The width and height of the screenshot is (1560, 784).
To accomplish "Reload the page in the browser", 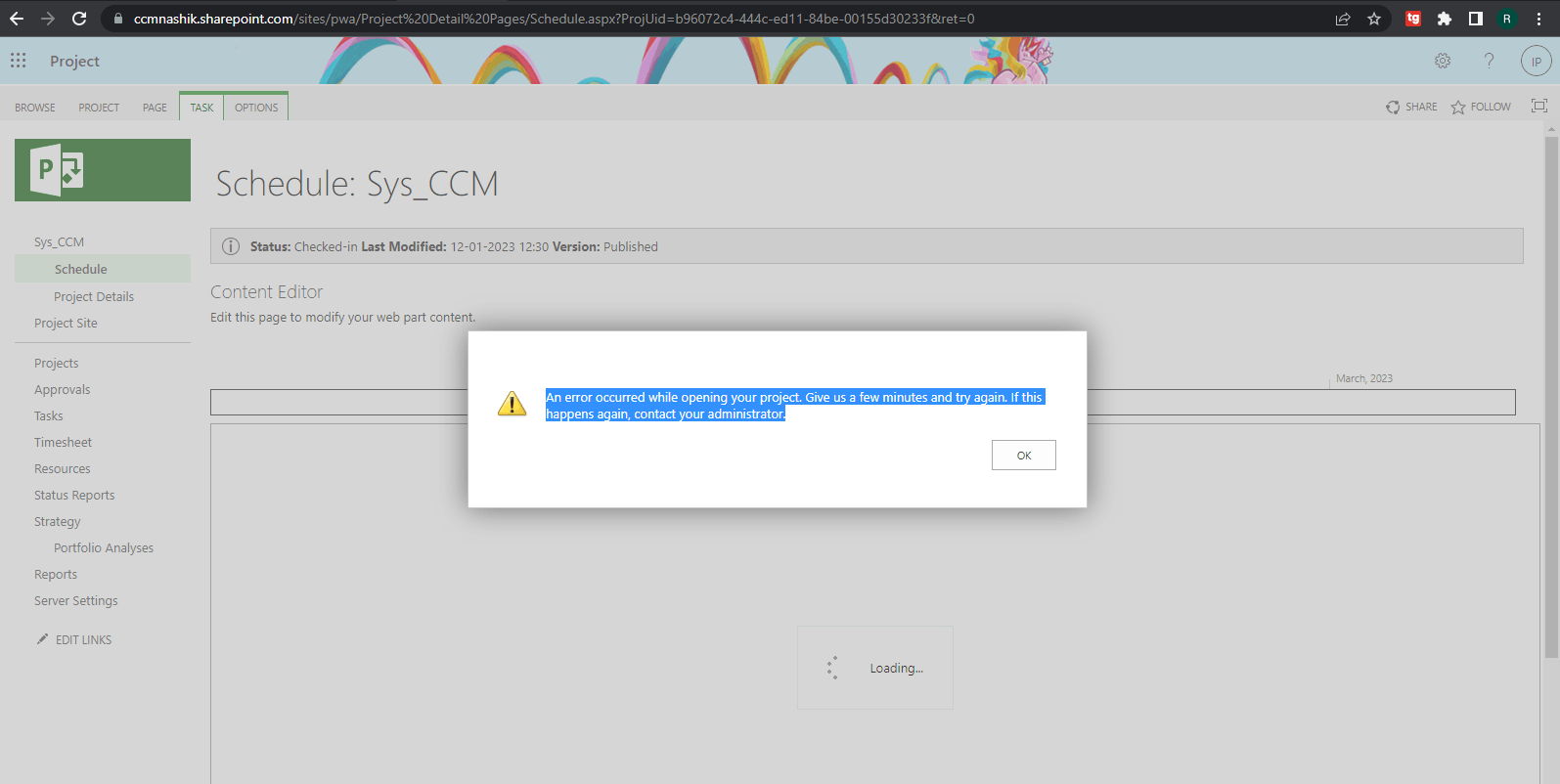I will pos(79,19).
